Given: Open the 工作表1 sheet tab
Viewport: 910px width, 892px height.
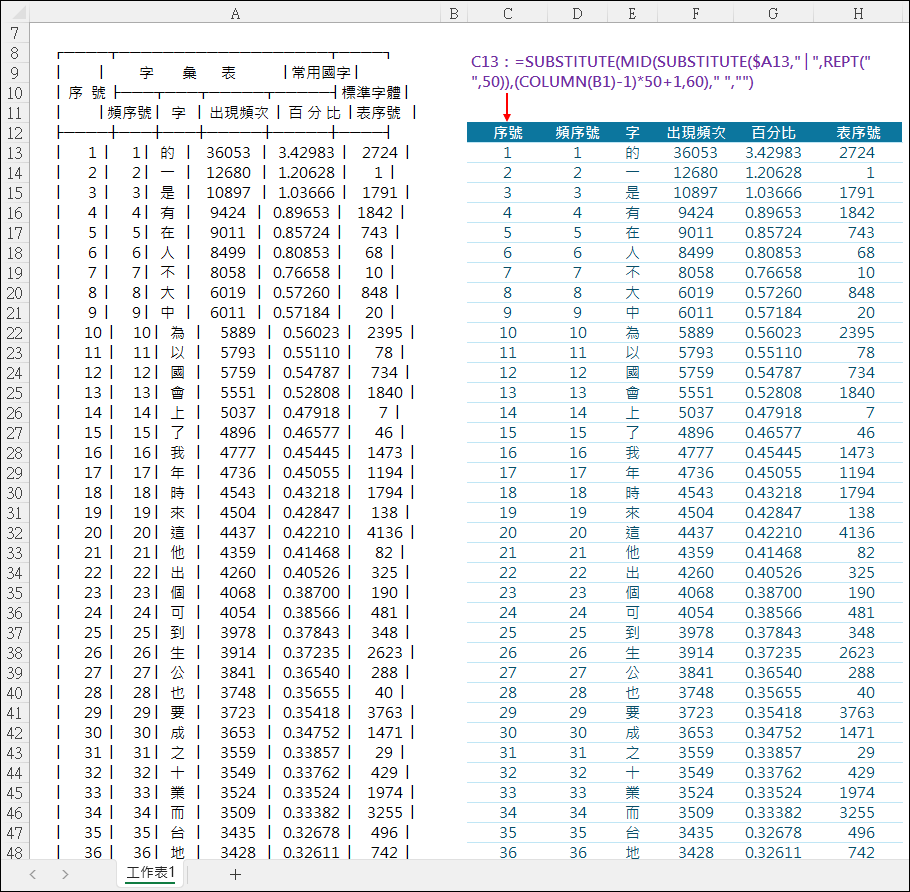Looking at the screenshot, I should [x=150, y=873].
